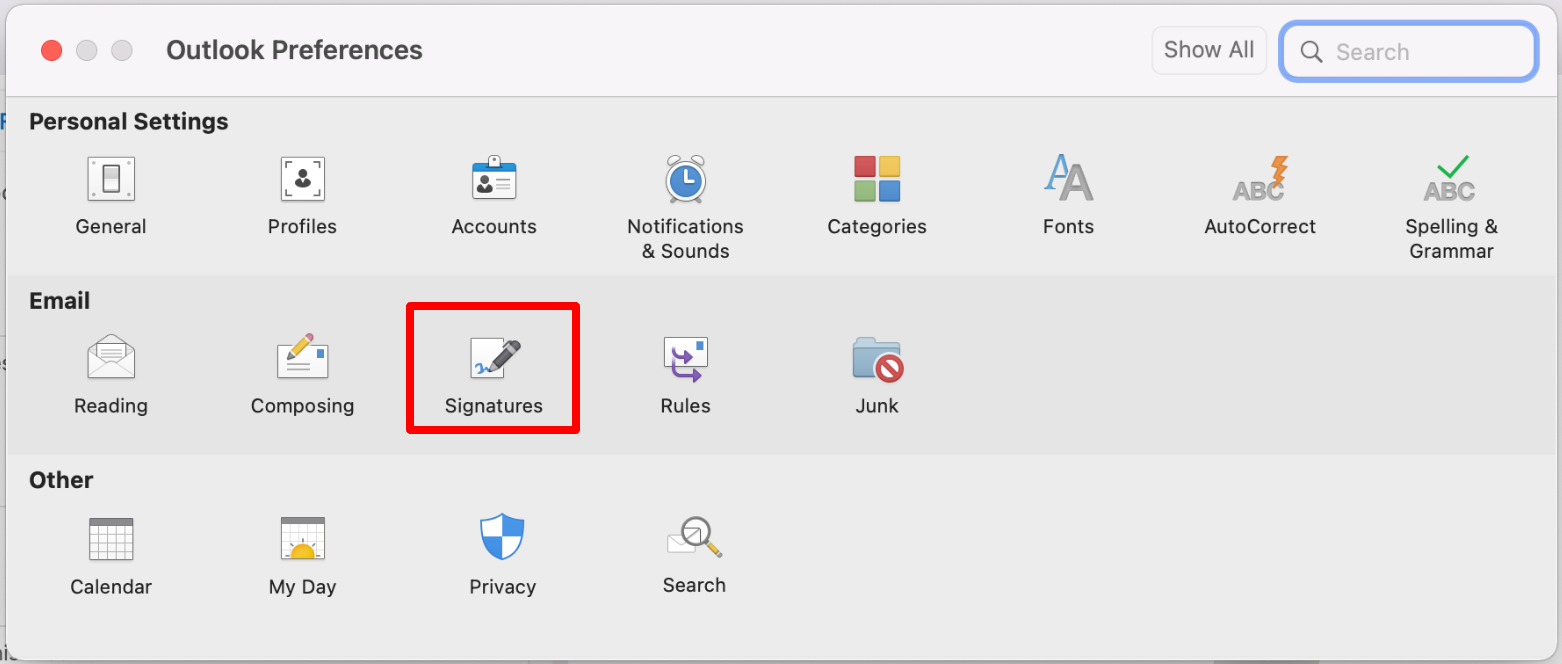Viewport: 1562px width, 664px height.
Task: Select the Profiles preferences icon
Action: (302, 192)
